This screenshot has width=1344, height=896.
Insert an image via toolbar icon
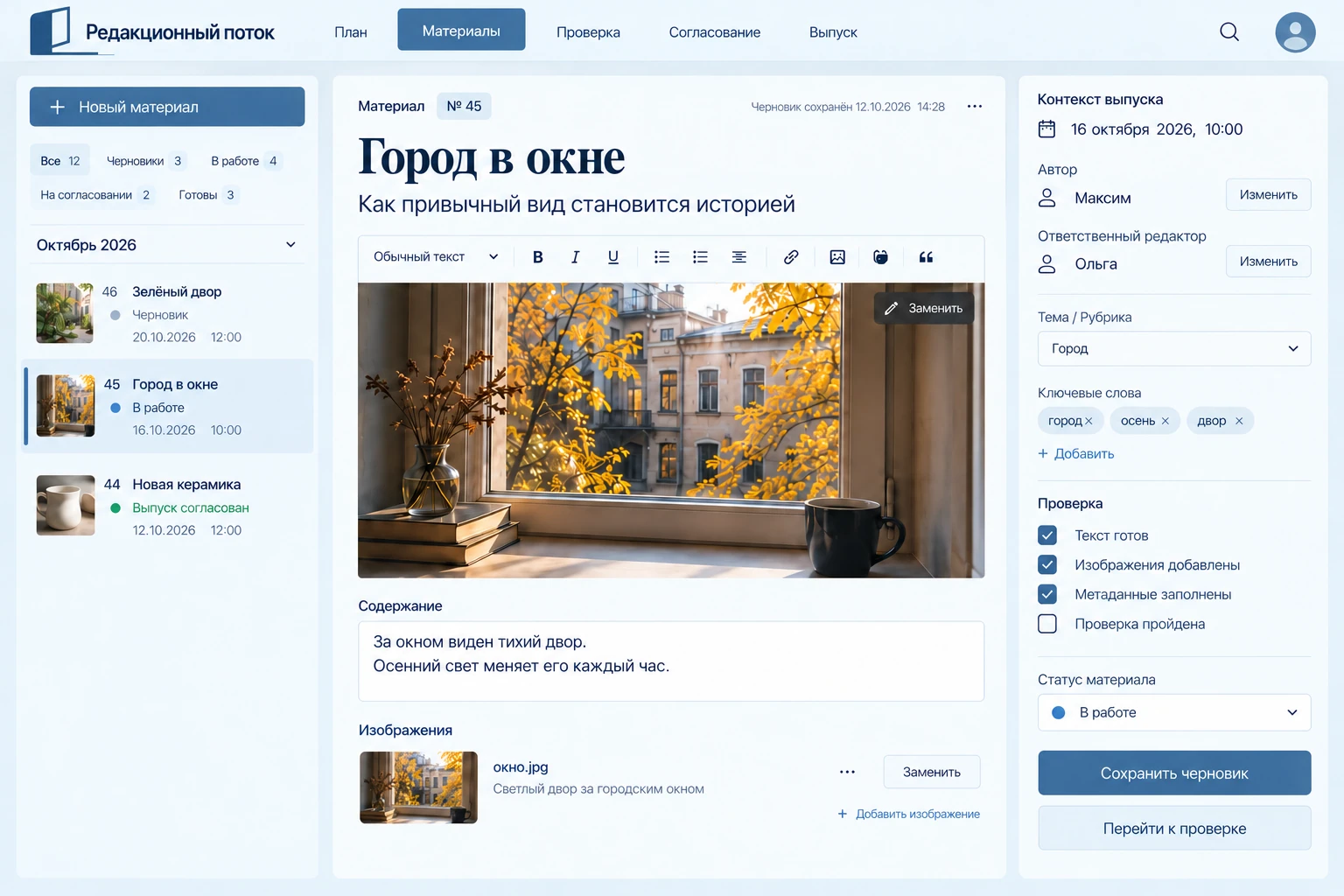837,256
